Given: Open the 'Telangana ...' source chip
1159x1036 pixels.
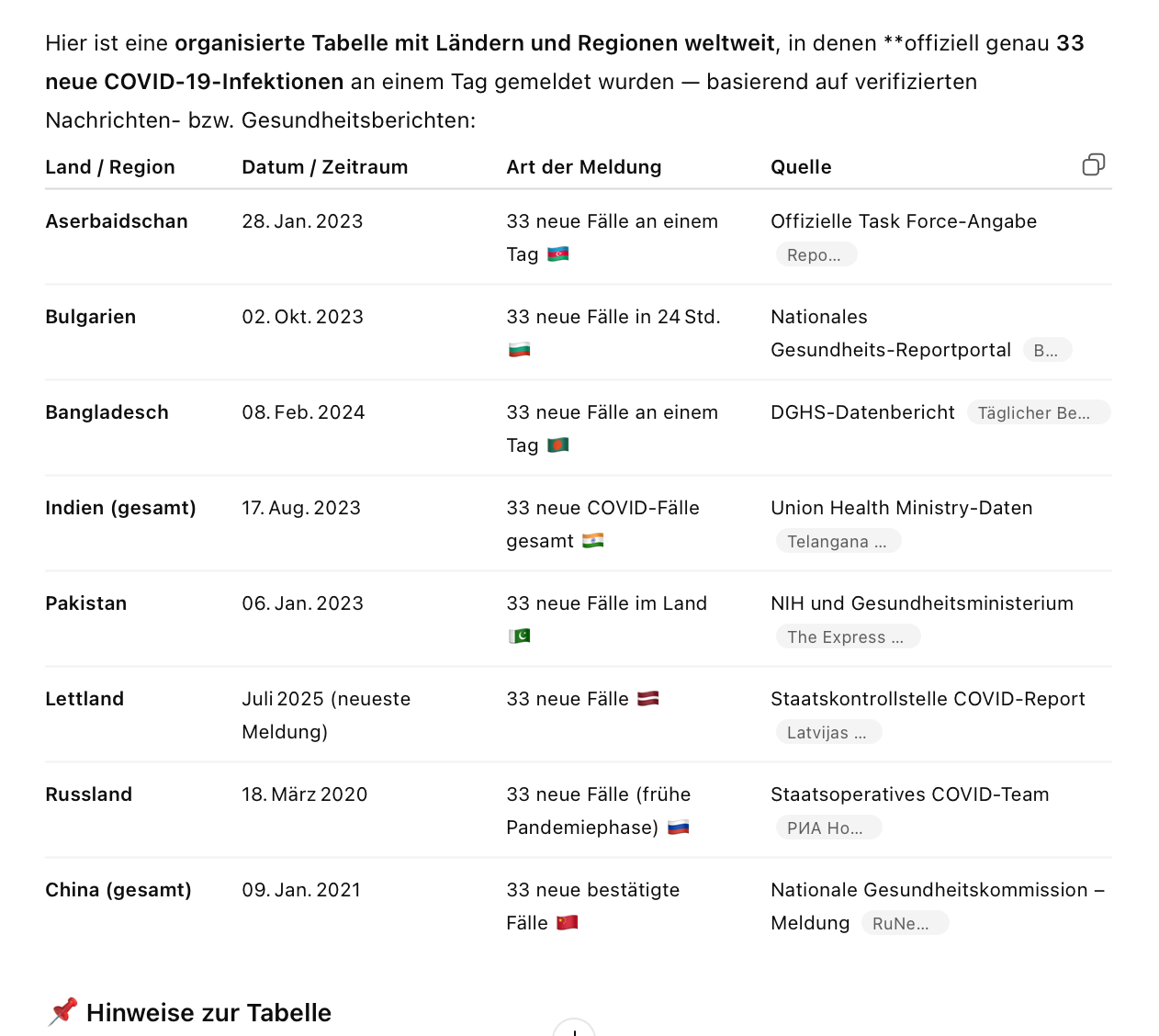Looking at the screenshot, I should (838, 542).
